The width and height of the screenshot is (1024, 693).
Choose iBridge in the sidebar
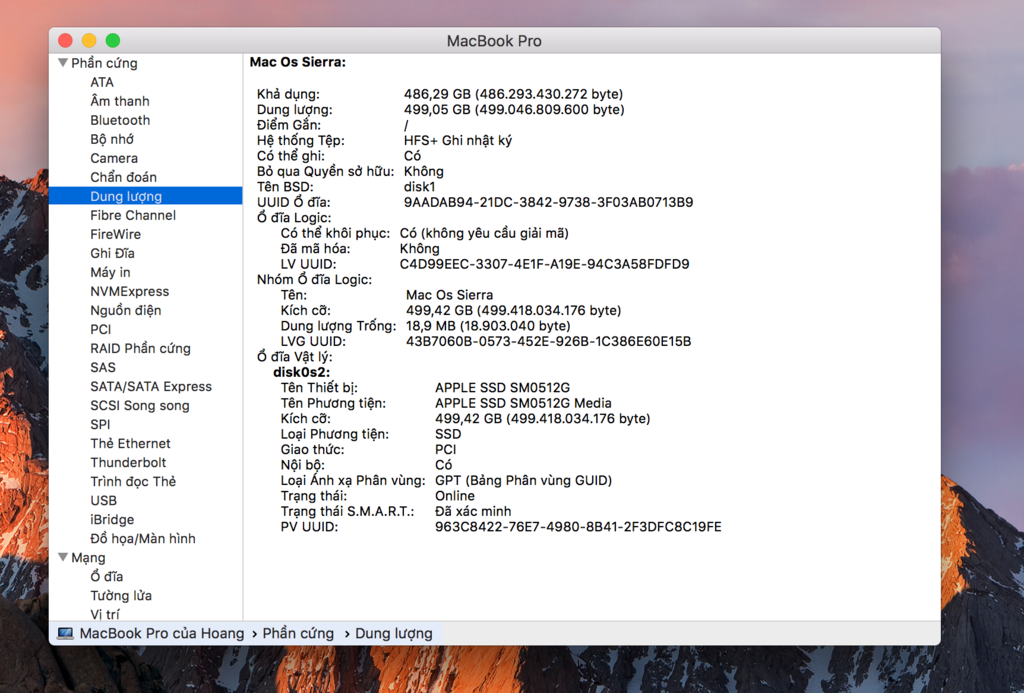coord(112,519)
